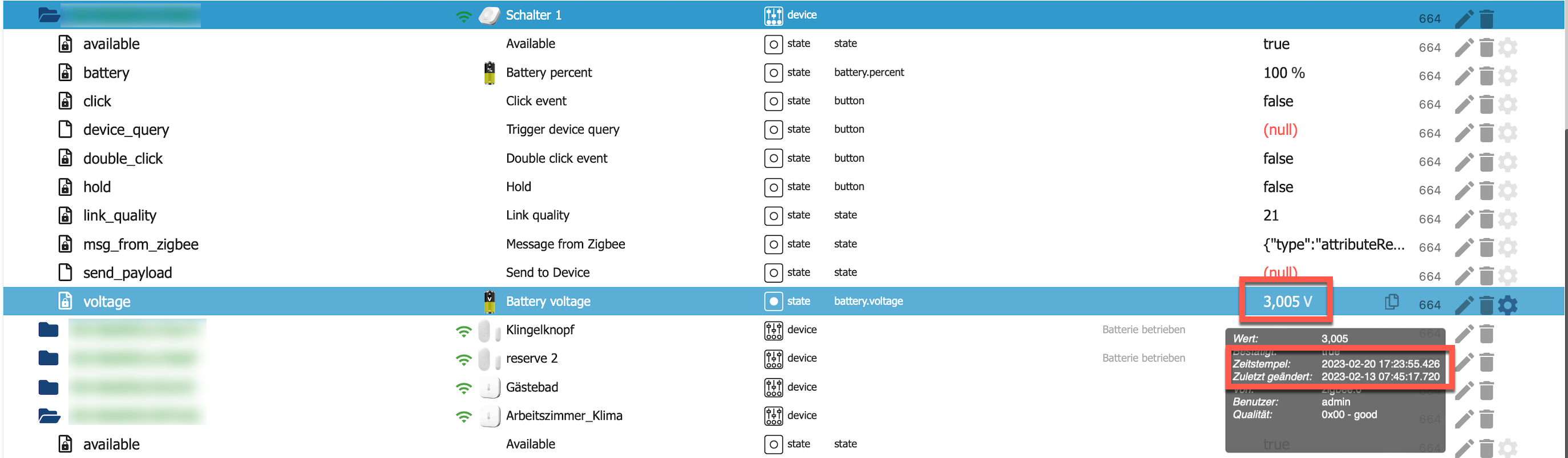Select the msg_from_zigbee state row
Screen dimensions: 1568x458
click(140, 245)
